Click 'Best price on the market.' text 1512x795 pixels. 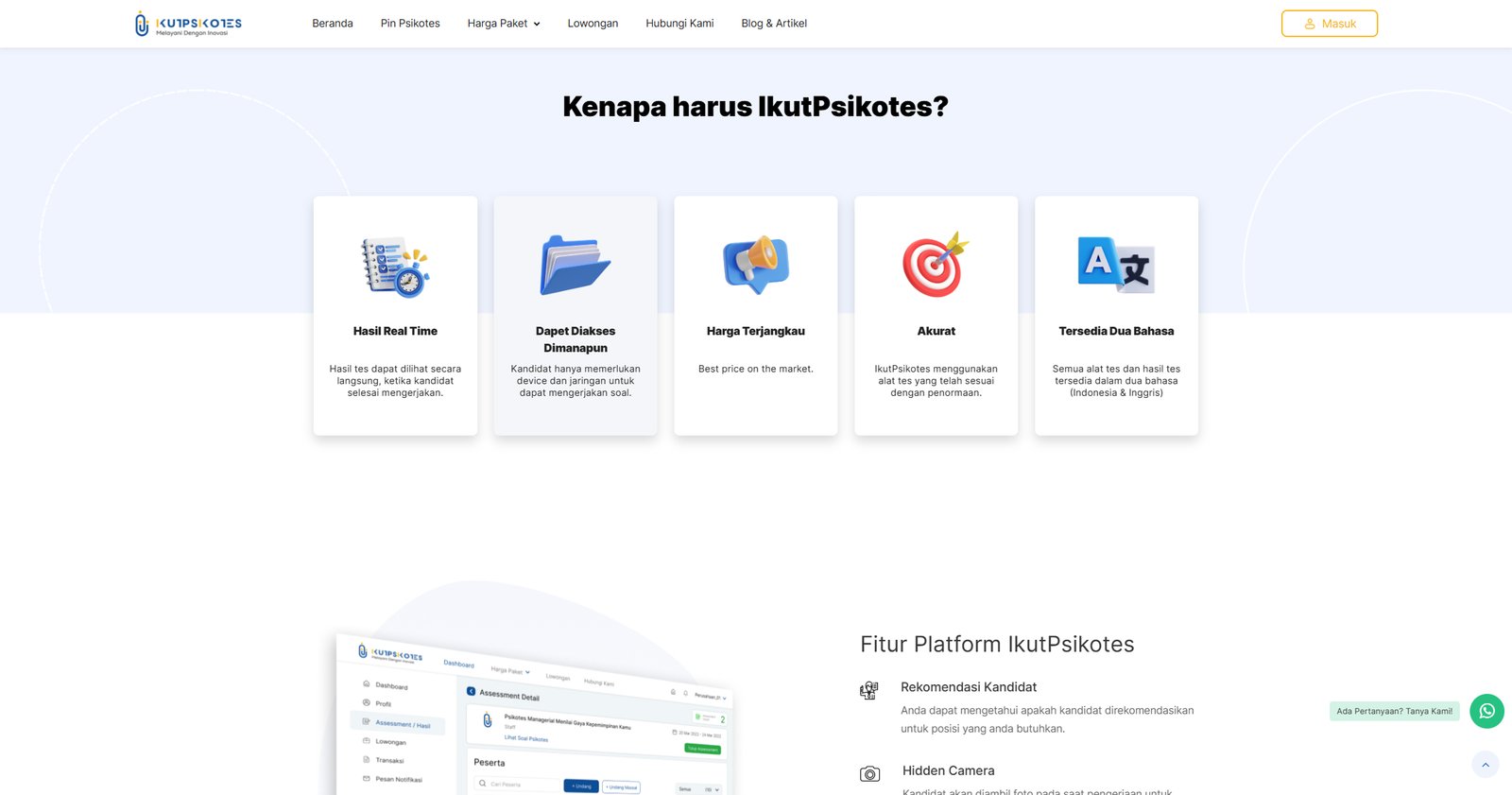click(756, 369)
